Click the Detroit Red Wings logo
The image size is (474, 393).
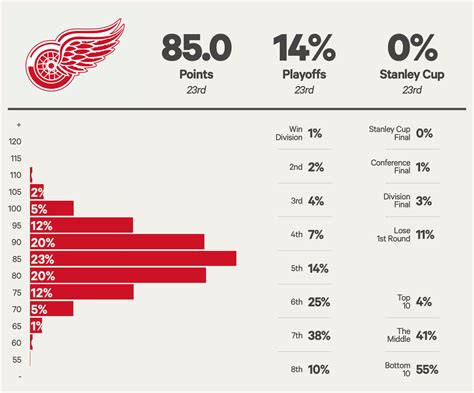[75, 54]
